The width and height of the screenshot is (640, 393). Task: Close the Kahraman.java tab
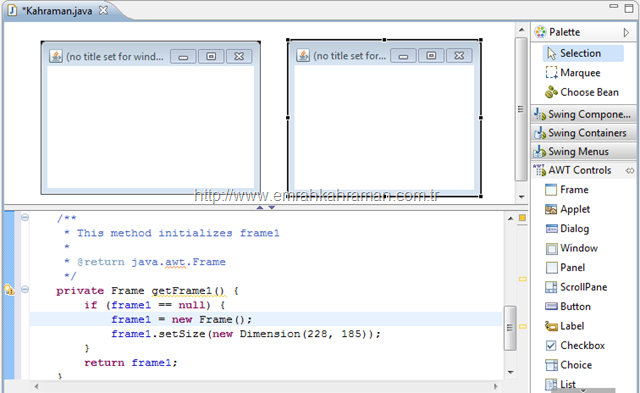click(104, 10)
